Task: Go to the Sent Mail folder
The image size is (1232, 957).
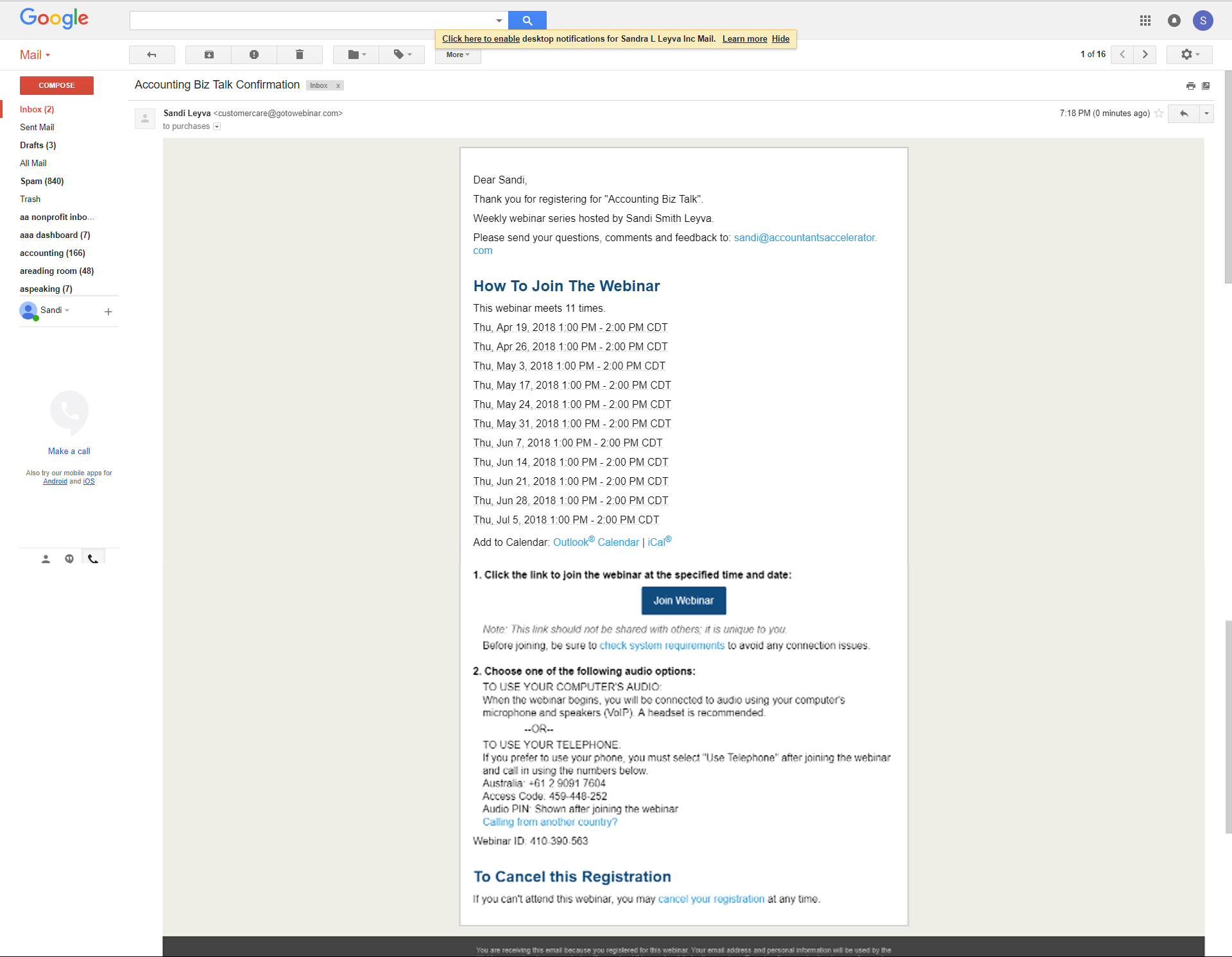Action: (x=37, y=127)
